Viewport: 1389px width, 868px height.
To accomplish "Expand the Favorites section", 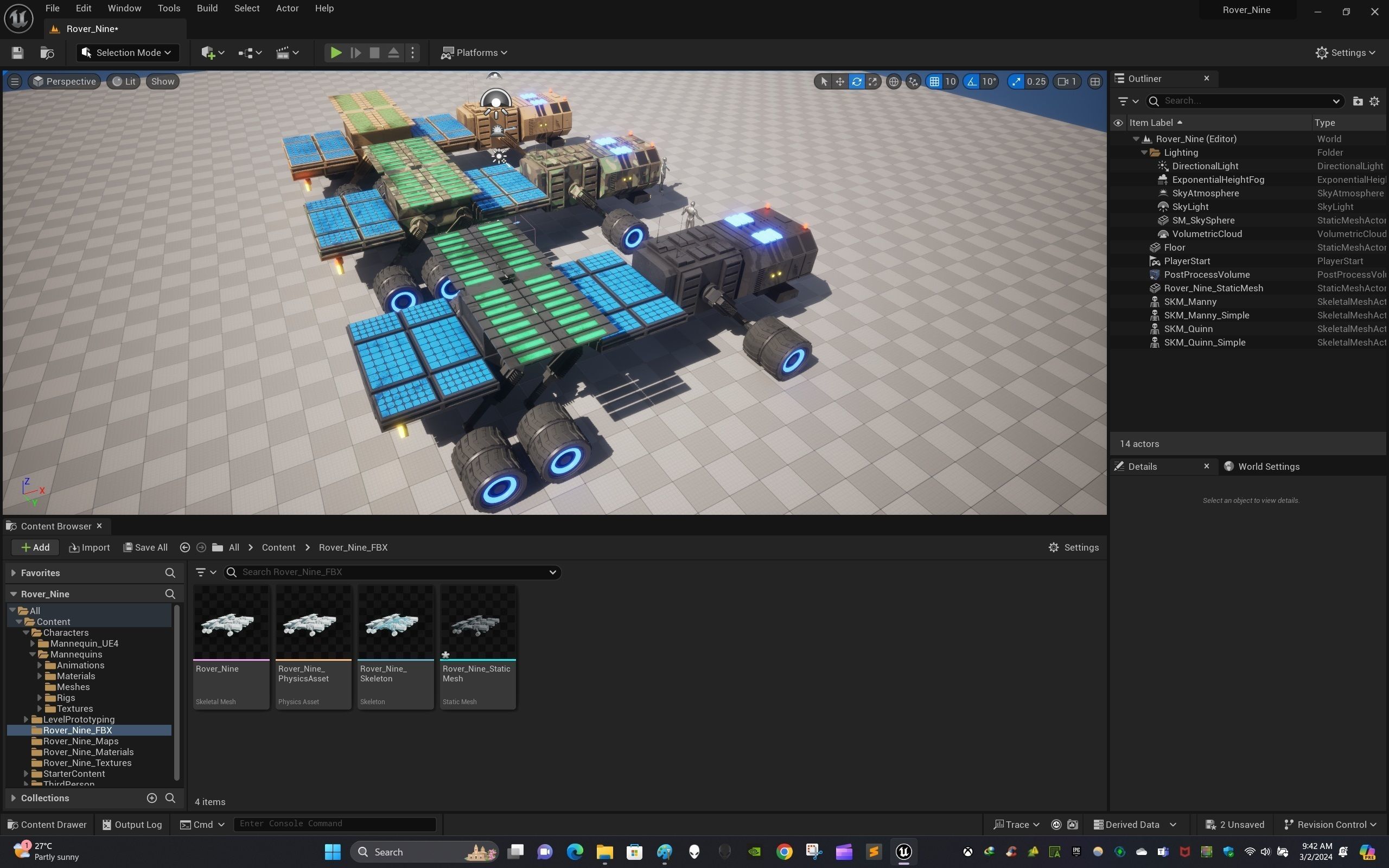I will tap(13, 573).
